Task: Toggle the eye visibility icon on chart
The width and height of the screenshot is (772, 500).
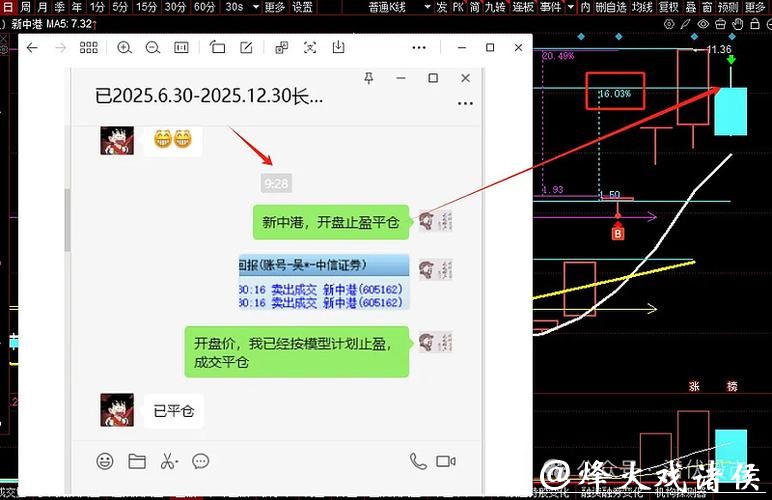Action: [703, 24]
